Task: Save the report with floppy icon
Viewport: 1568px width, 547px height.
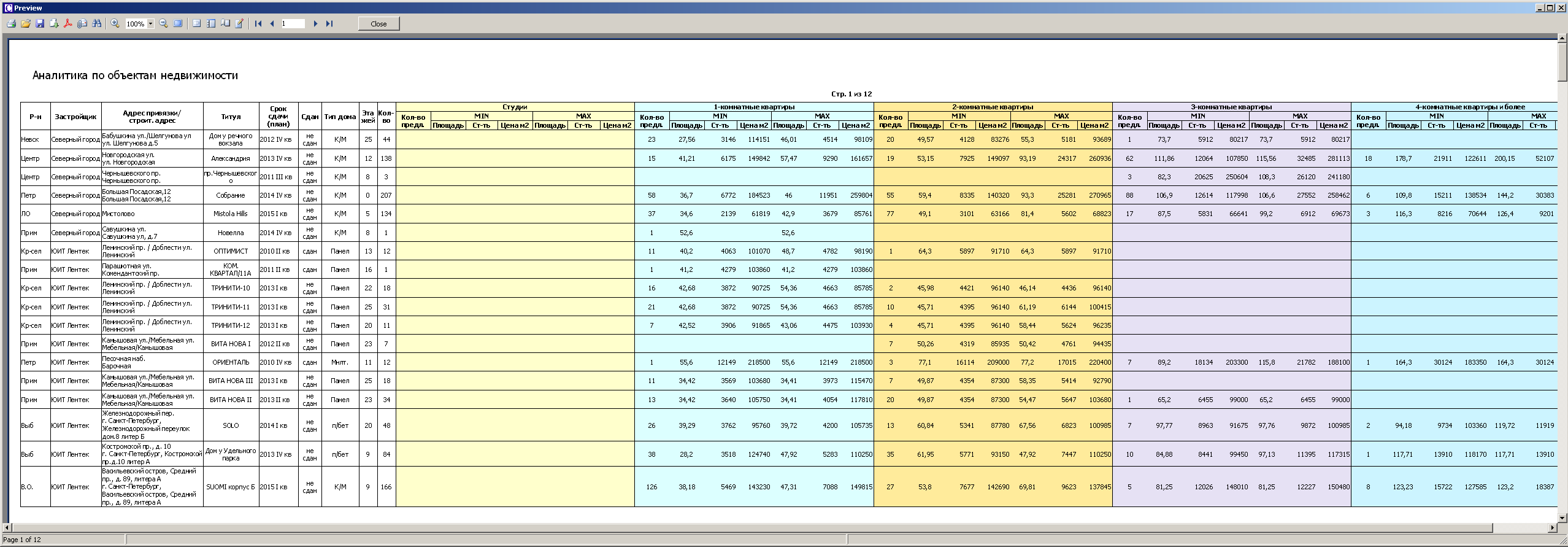Action: point(40,24)
